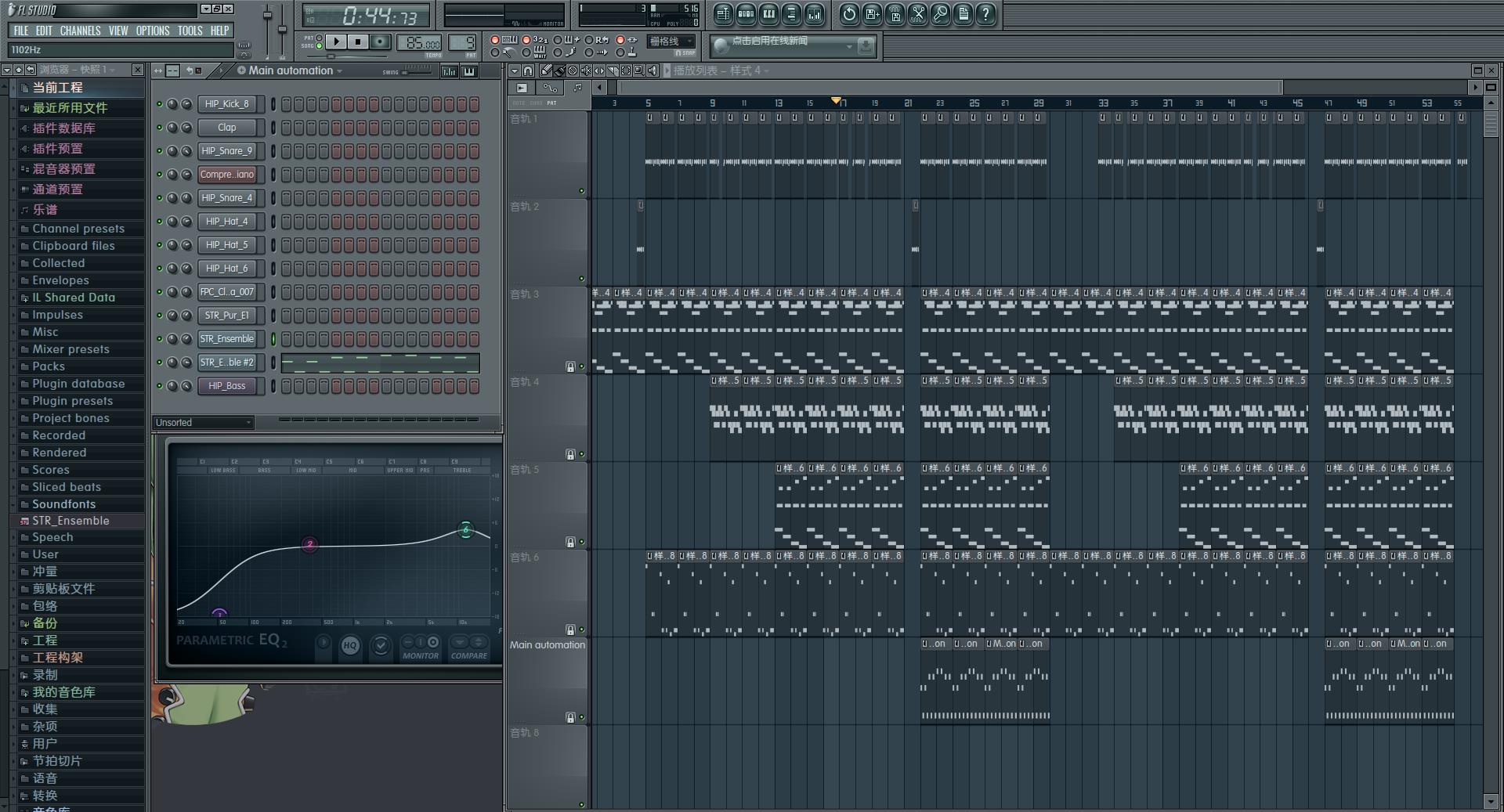Toggle playlist snap magnet icon
Viewport: 1504px width, 812px height.
pos(528,70)
